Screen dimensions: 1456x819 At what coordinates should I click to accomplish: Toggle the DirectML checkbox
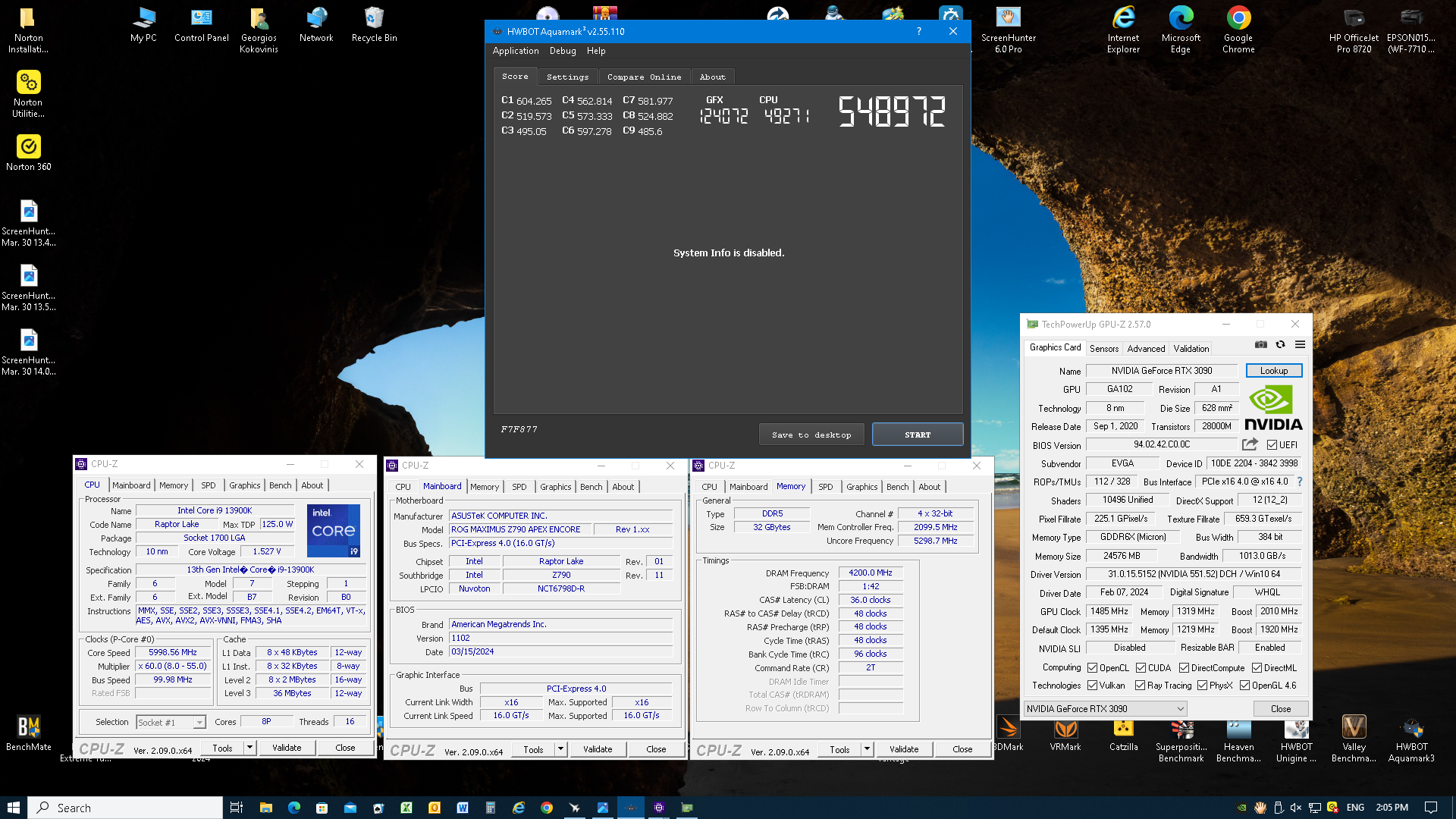[x=1257, y=668]
